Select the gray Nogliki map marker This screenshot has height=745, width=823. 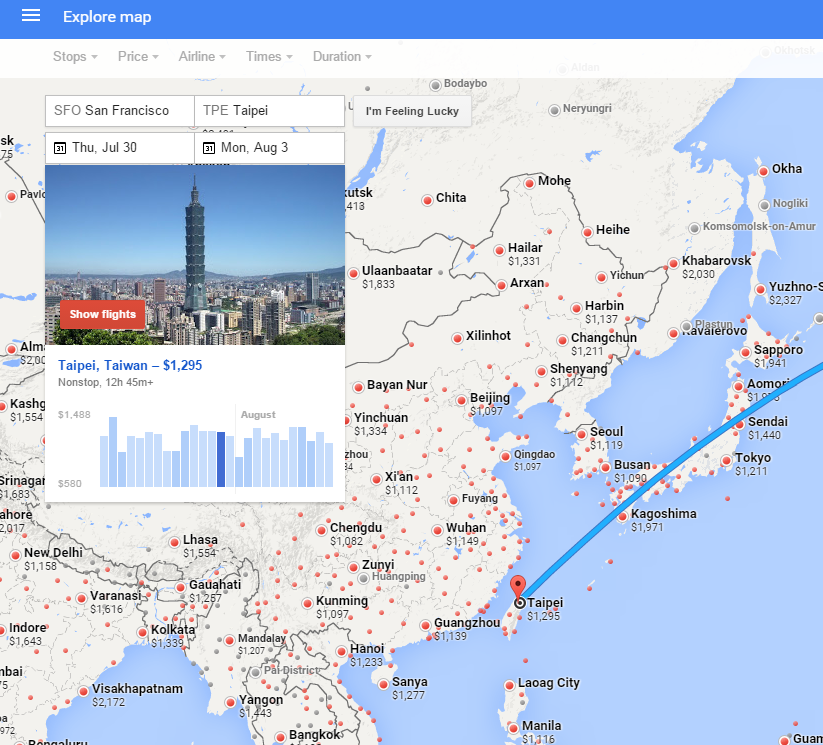coord(764,205)
